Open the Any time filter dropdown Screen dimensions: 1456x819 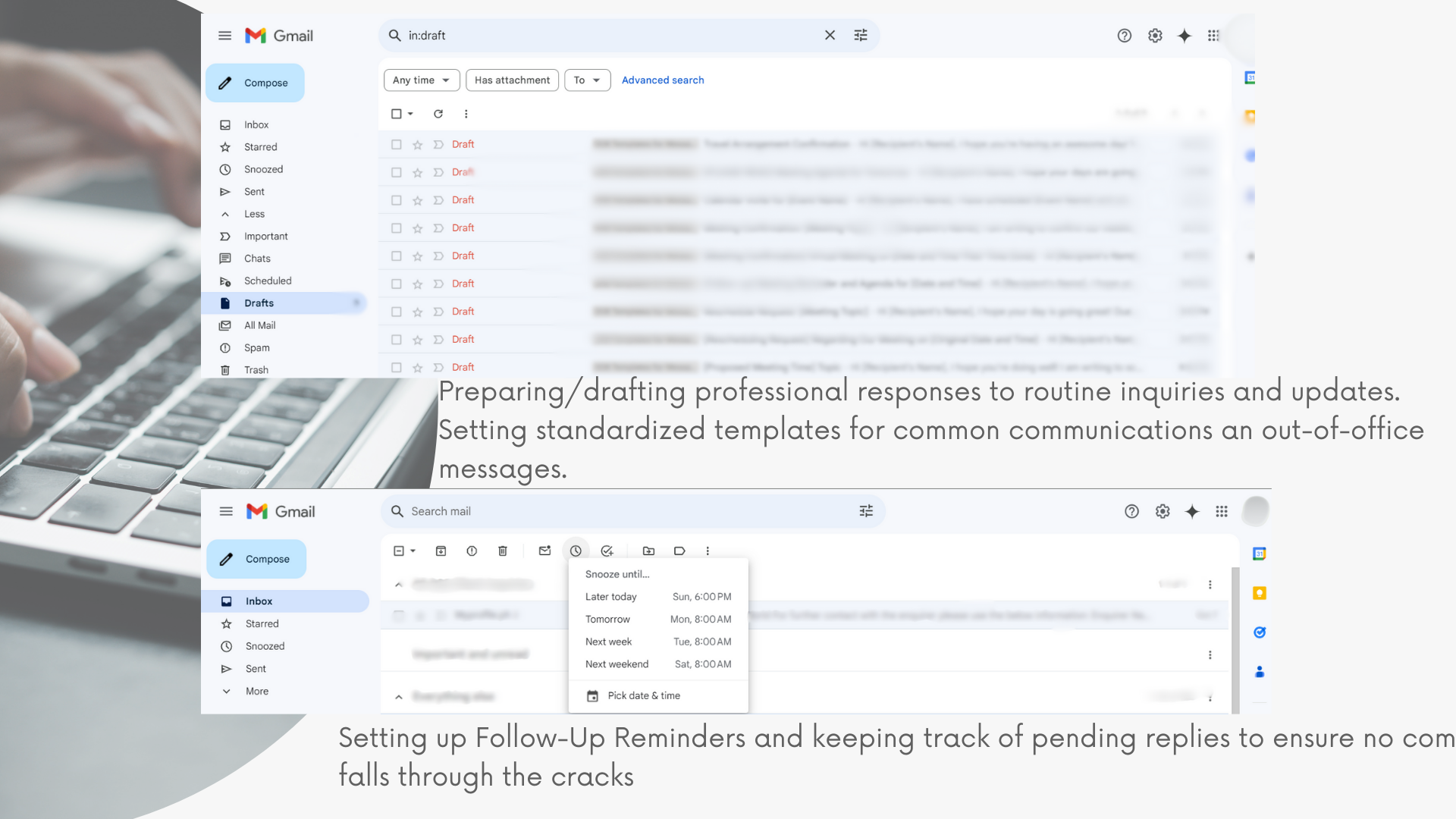pos(422,80)
